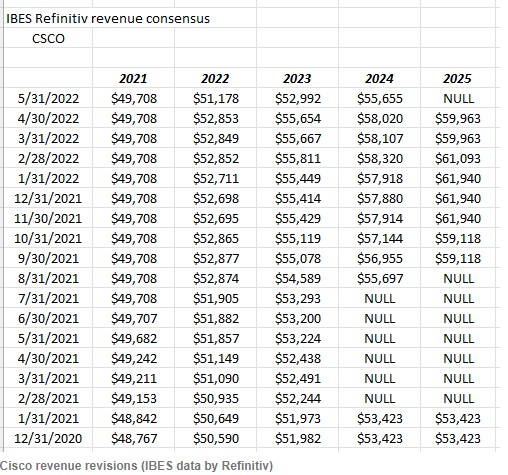This screenshot has height=475, width=508.
Task: Select the 2/28/2021 date cell
Action: (48, 399)
